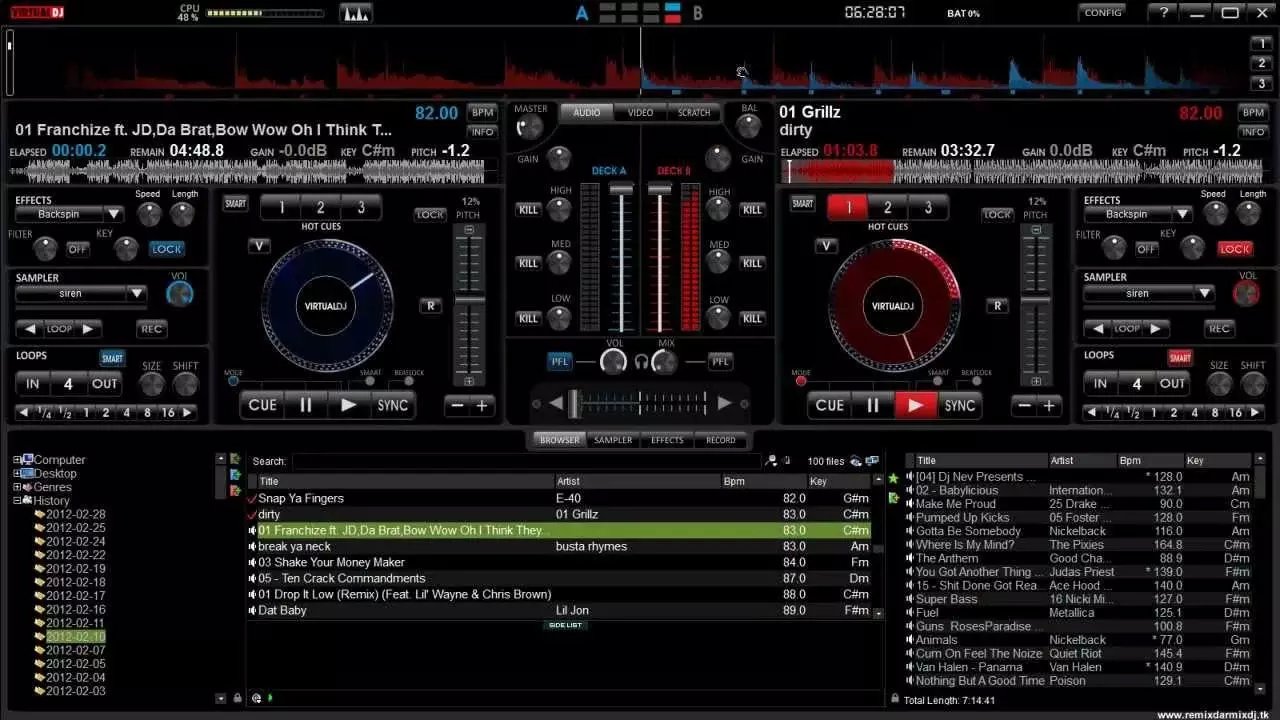Image resolution: width=1280 pixels, height=720 pixels.
Task: Toggle the red key LOCK on deck B
Action: [x=1235, y=249]
